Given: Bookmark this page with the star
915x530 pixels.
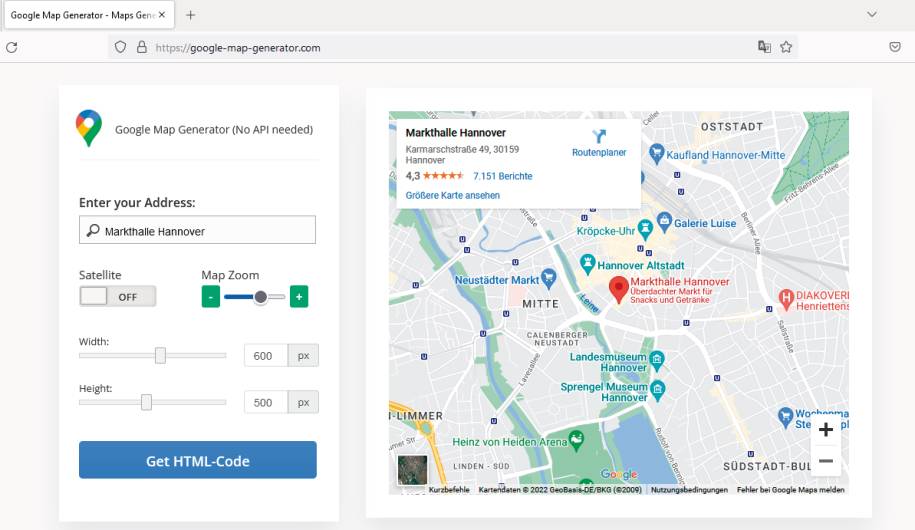Looking at the screenshot, I should [x=786, y=47].
